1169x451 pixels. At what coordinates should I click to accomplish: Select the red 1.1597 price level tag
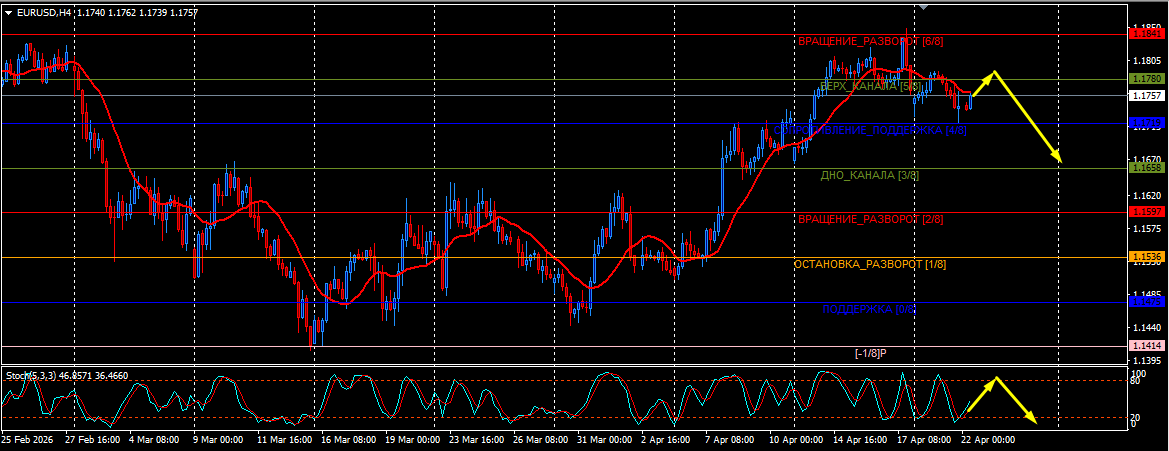[1145, 212]
